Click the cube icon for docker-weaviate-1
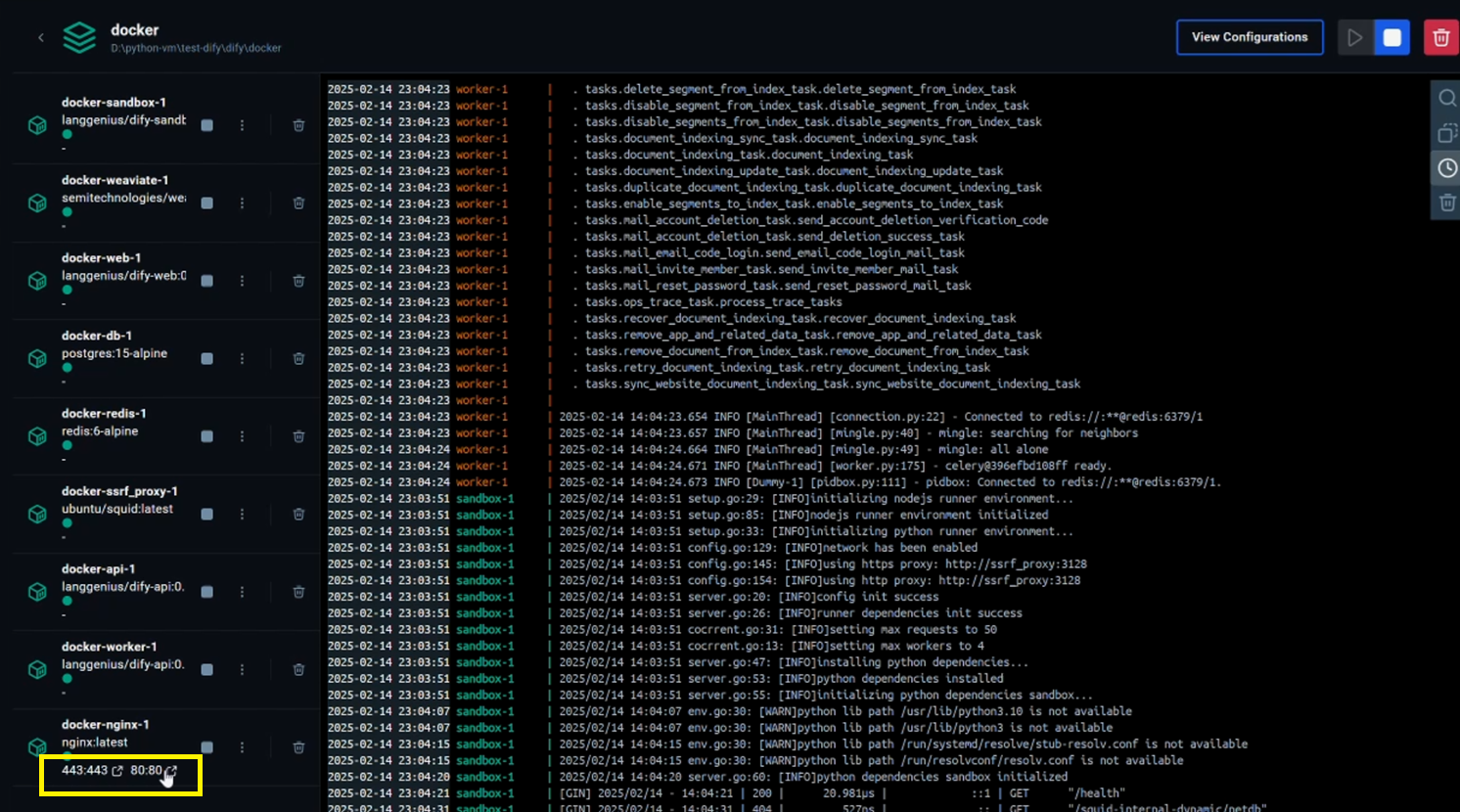 [37, 203]
